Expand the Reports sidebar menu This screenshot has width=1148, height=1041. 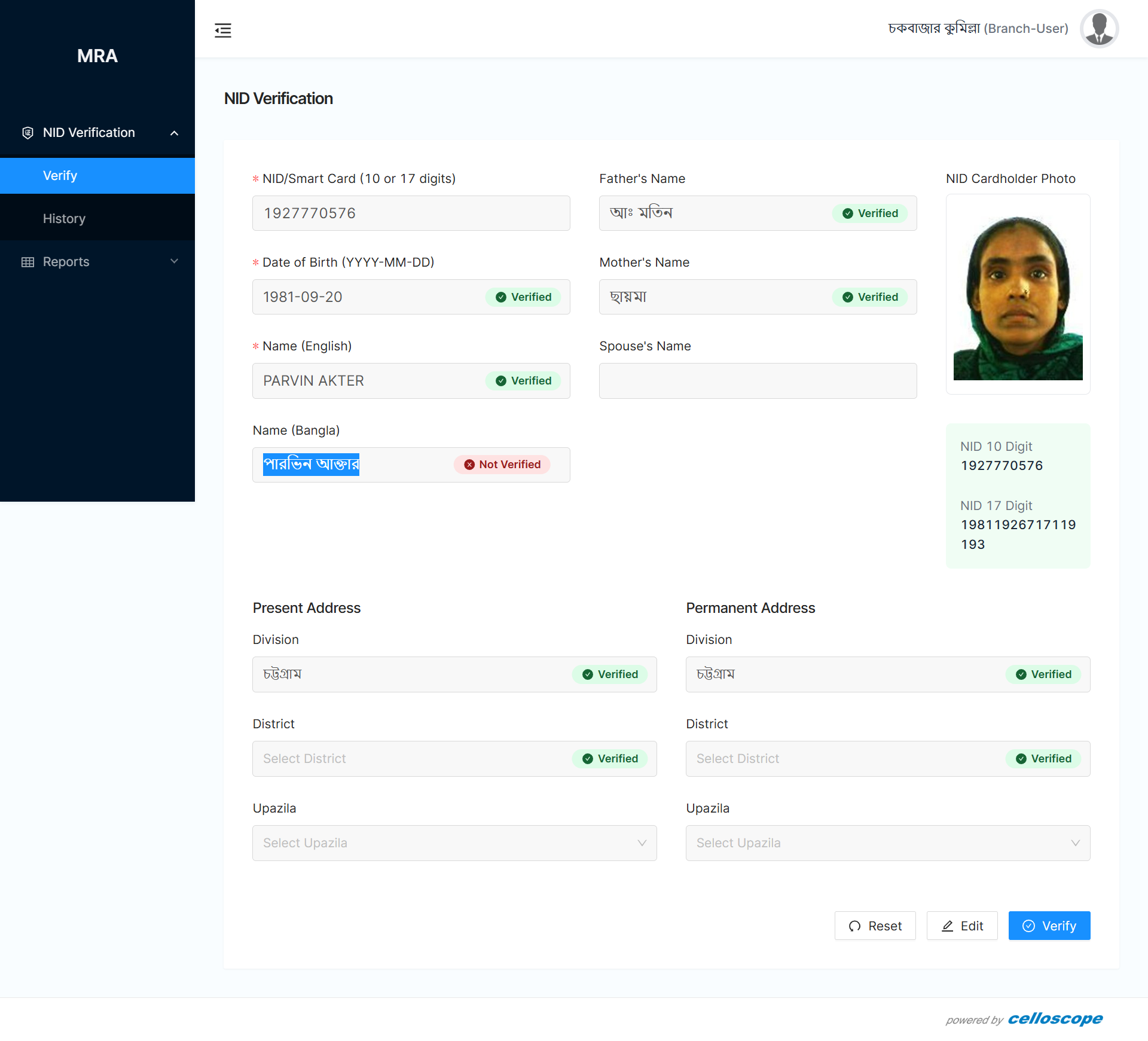coord(174,261)
